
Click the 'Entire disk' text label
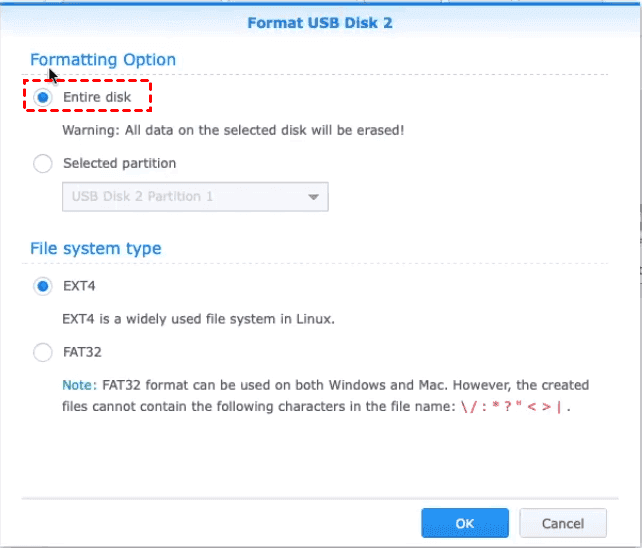pyautogui.click(x=97, y=97)
